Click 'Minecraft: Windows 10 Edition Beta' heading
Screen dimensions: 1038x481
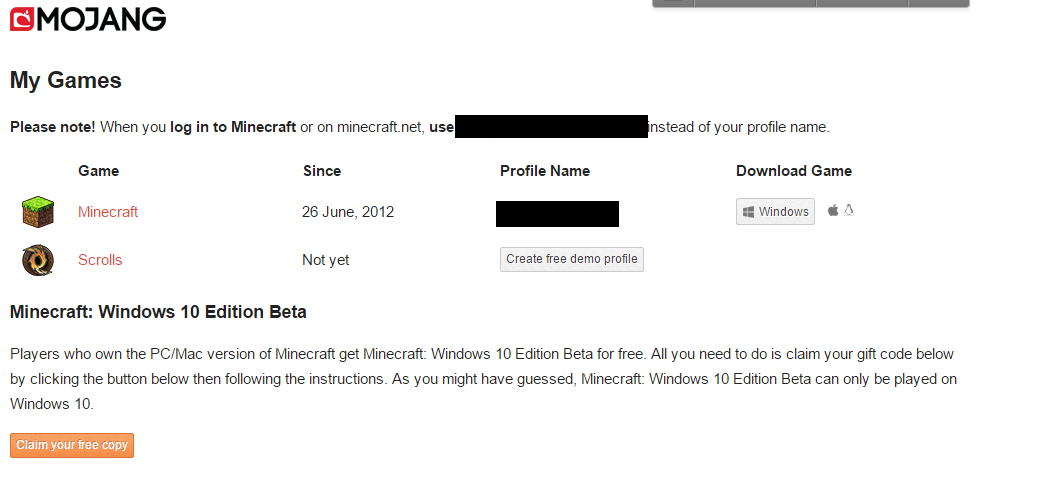point(158,312)
